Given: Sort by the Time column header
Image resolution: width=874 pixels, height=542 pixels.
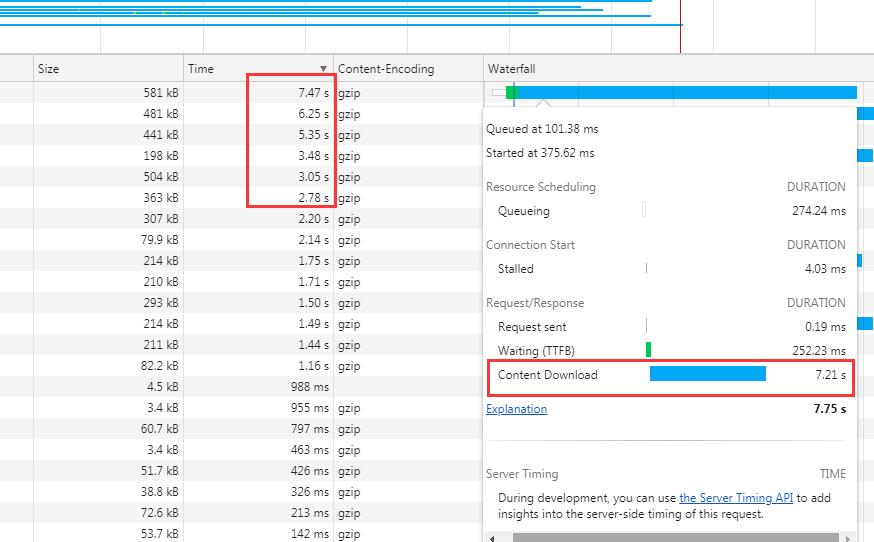Looking at the screenshot, I should (x=258, y=69).
